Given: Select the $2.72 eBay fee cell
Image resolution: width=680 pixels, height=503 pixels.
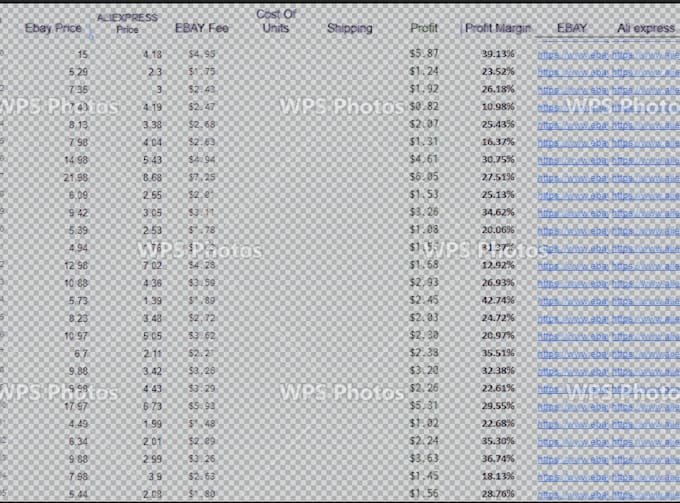Looking at the screenshot, I should (202, 318).
